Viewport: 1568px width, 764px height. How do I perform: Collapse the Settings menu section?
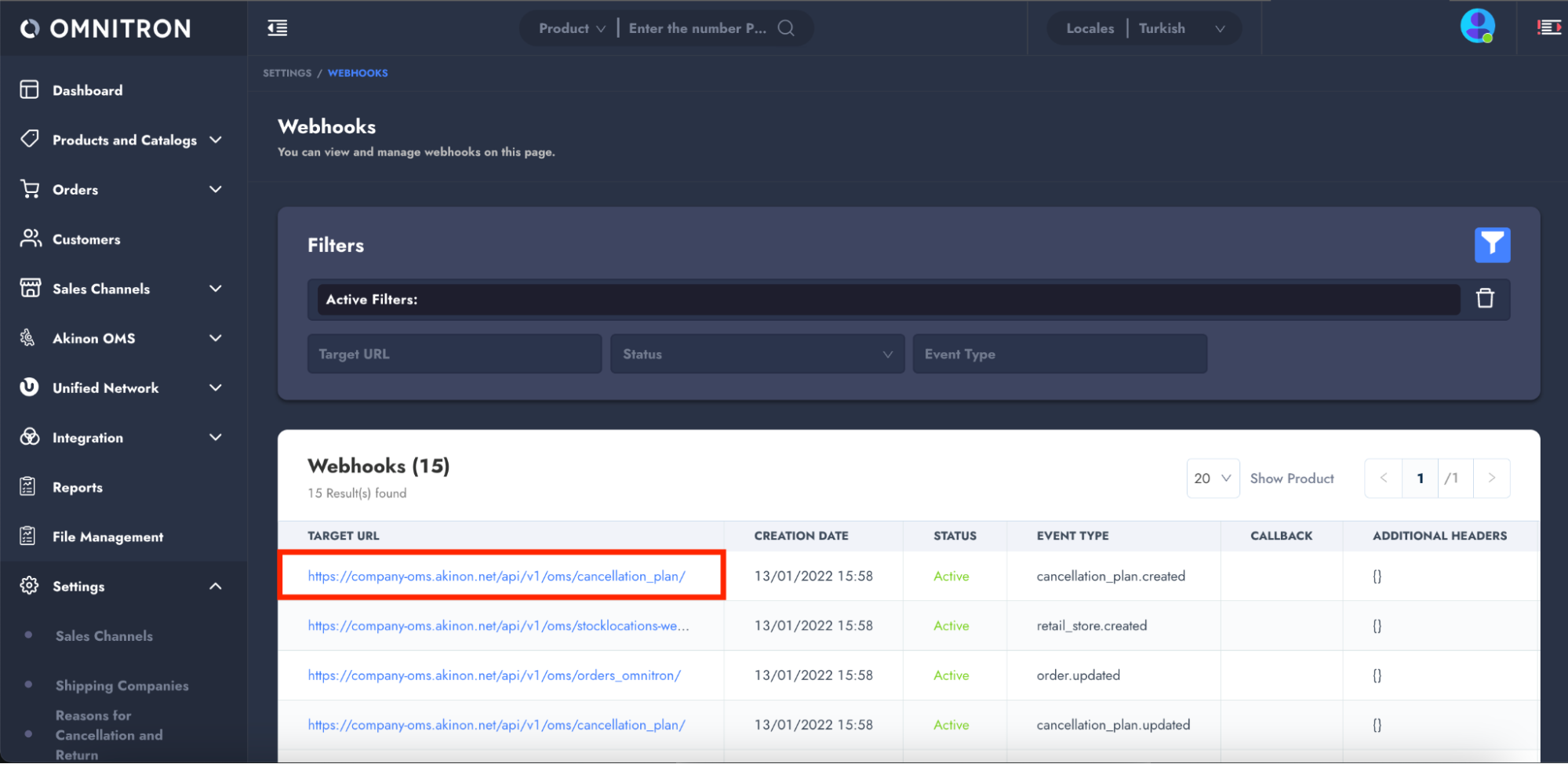tap(215, 587)
